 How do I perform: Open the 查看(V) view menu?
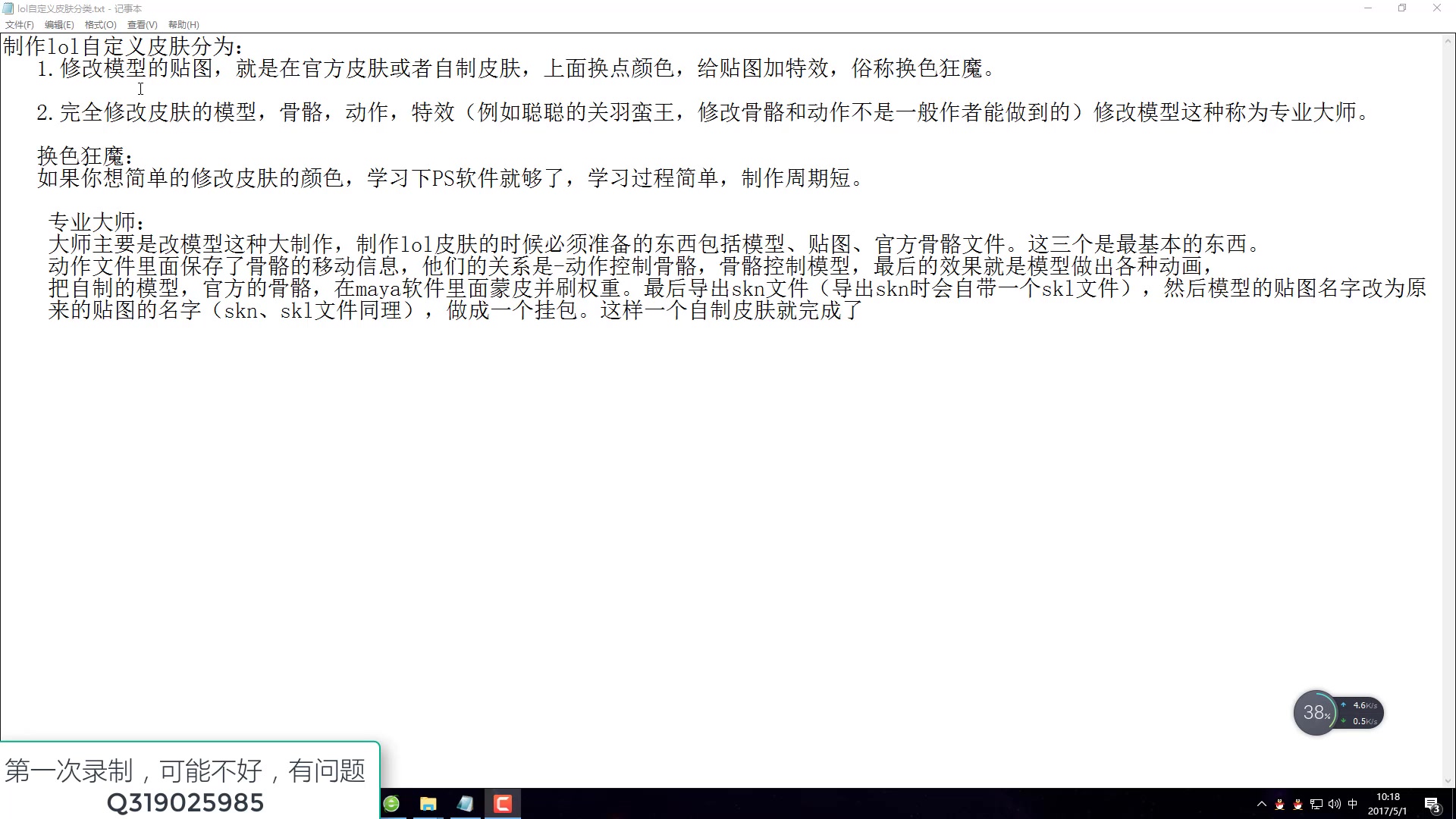[x=141, y=24]
